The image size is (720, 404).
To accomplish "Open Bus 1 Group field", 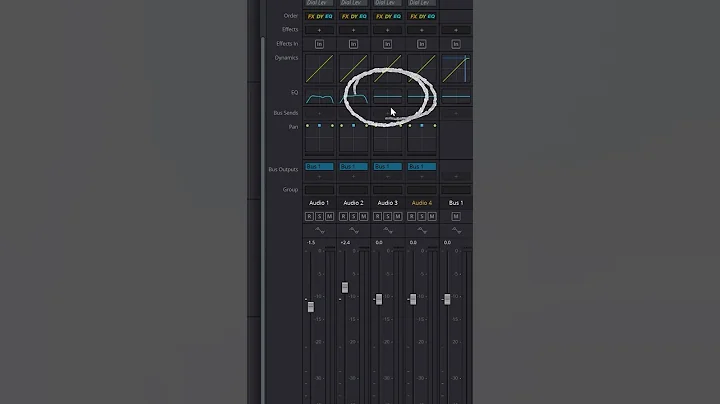I will tap(456, 190).
